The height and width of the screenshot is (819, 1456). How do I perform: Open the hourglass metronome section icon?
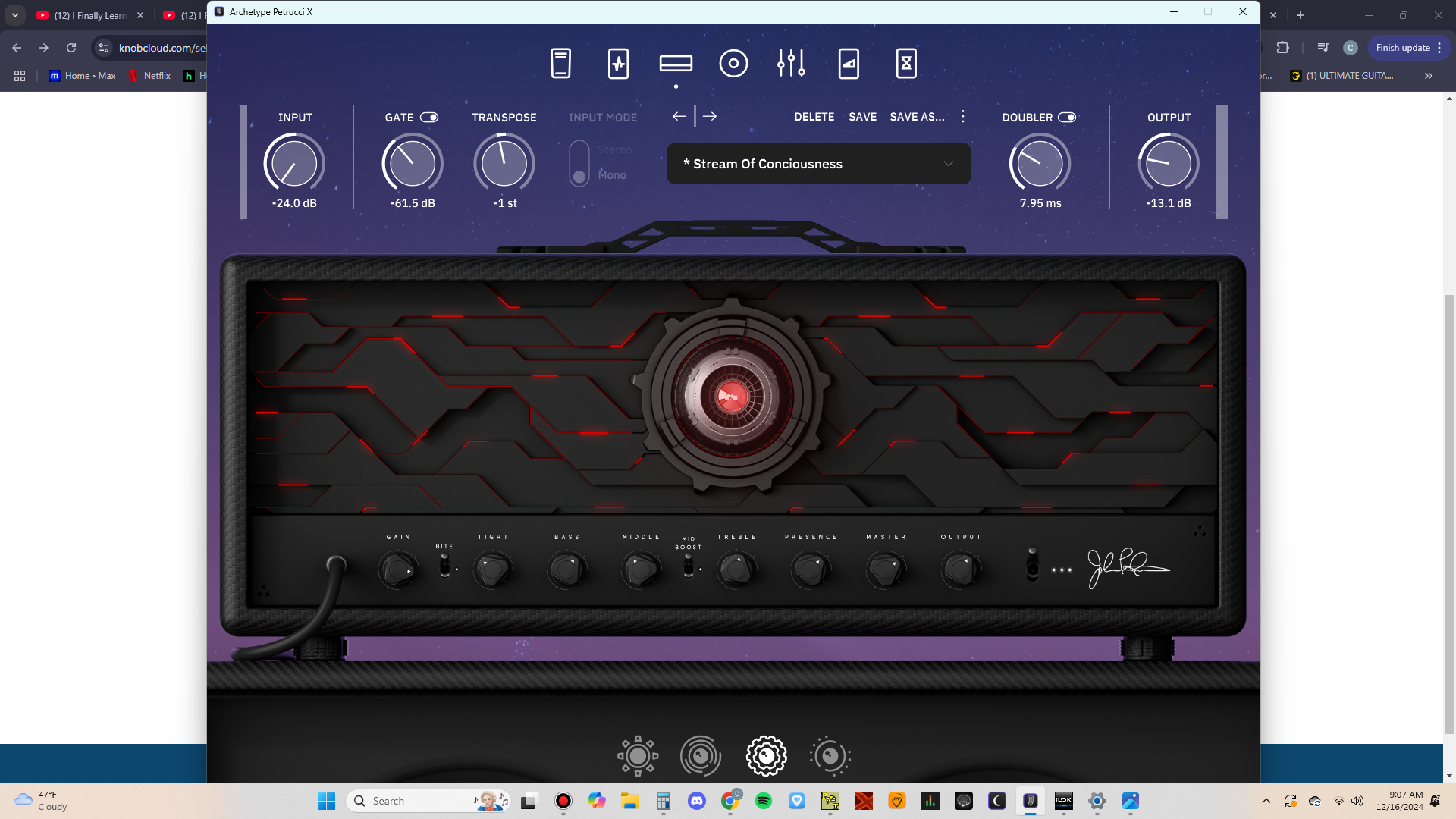click(906, 63)
